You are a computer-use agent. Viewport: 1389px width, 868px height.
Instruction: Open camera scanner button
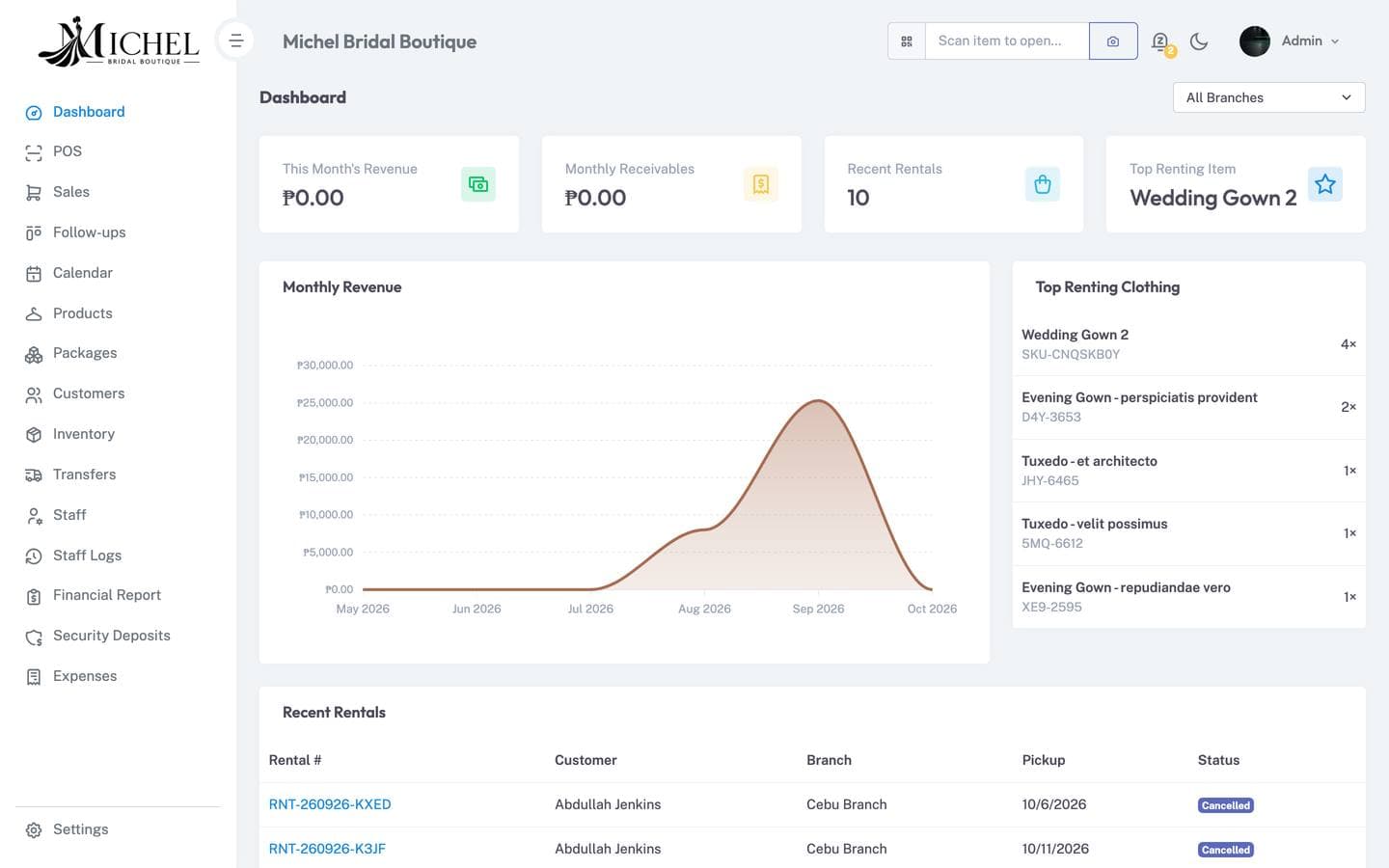point(1113,41)
